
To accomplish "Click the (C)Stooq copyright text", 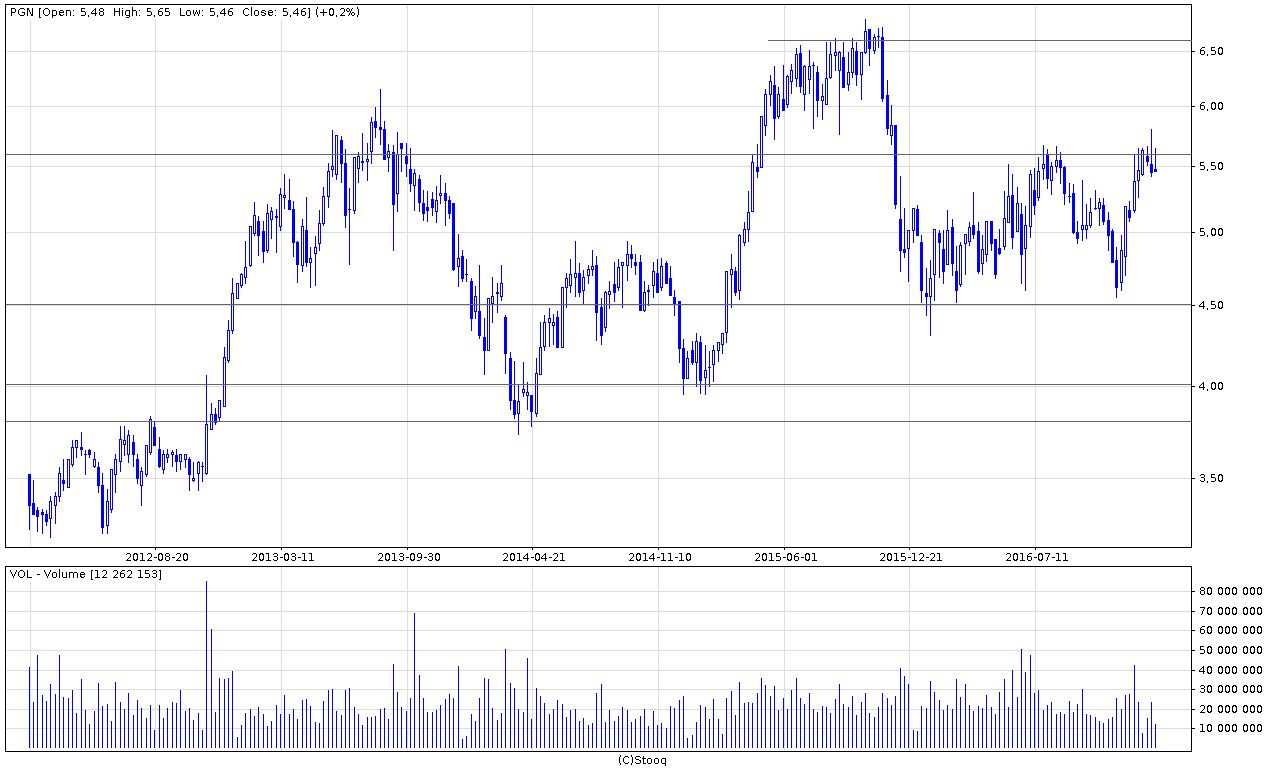I will pos(641,760).
